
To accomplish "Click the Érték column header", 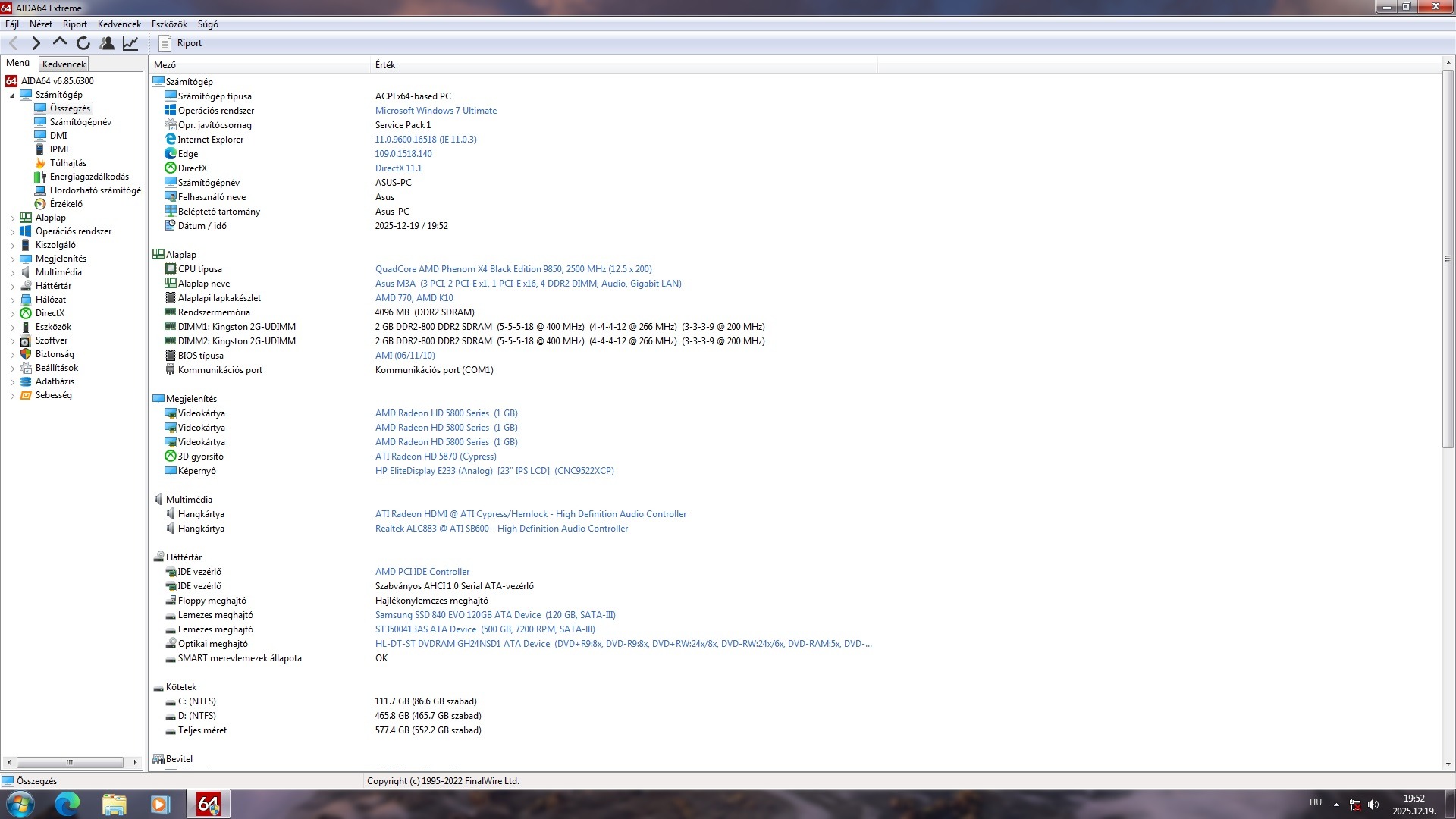I will 385,65.
